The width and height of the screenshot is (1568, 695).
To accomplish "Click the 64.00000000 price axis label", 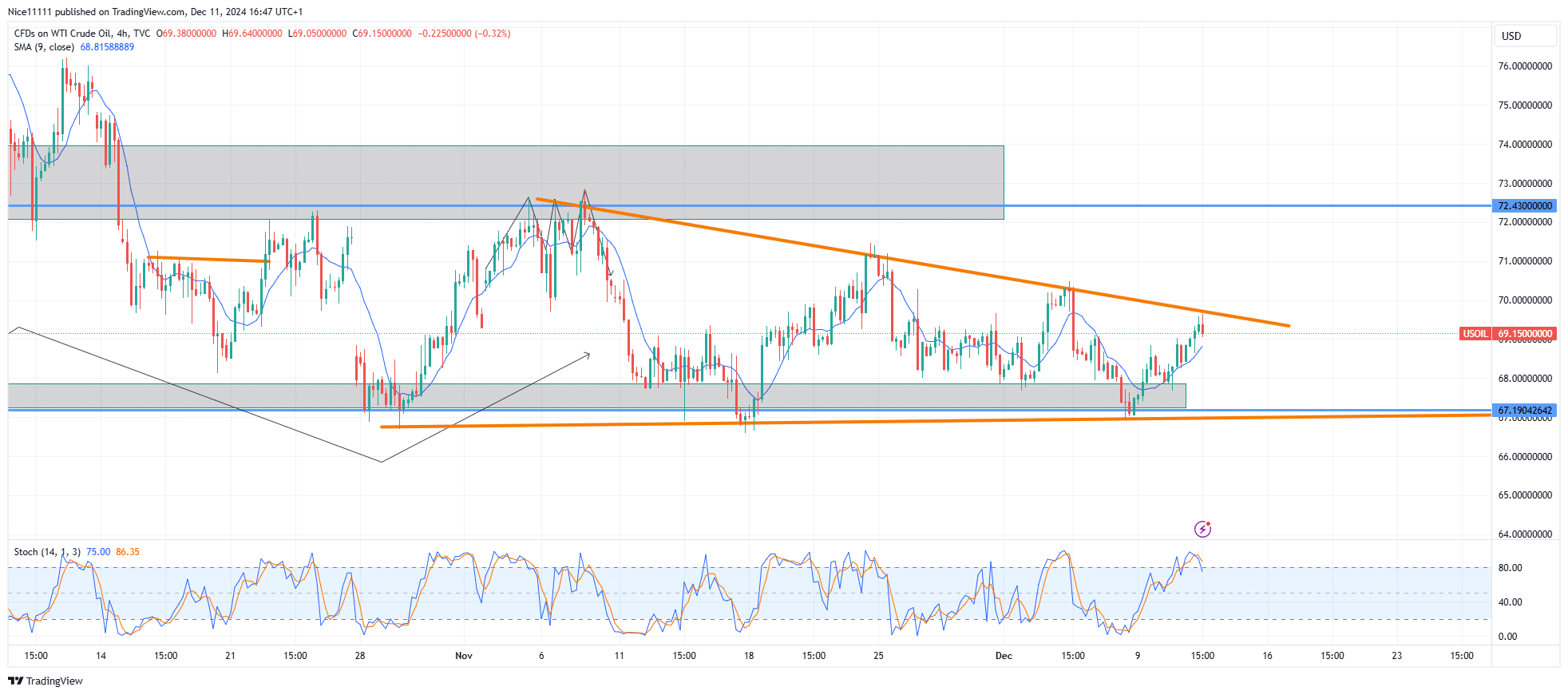I will (1525, 534).
